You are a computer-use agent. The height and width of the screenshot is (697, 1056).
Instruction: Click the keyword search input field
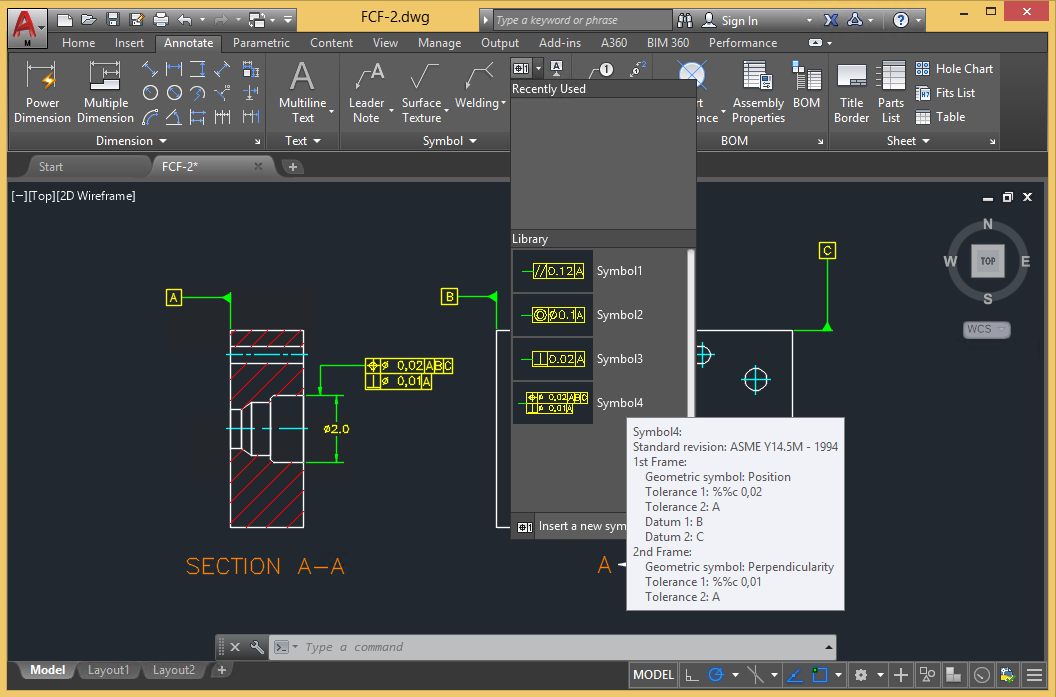[582, 20]
